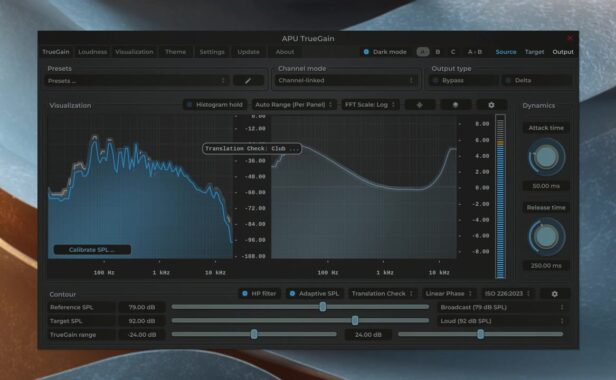
Task: Select Target monitoring
Action: coord(534,52)
